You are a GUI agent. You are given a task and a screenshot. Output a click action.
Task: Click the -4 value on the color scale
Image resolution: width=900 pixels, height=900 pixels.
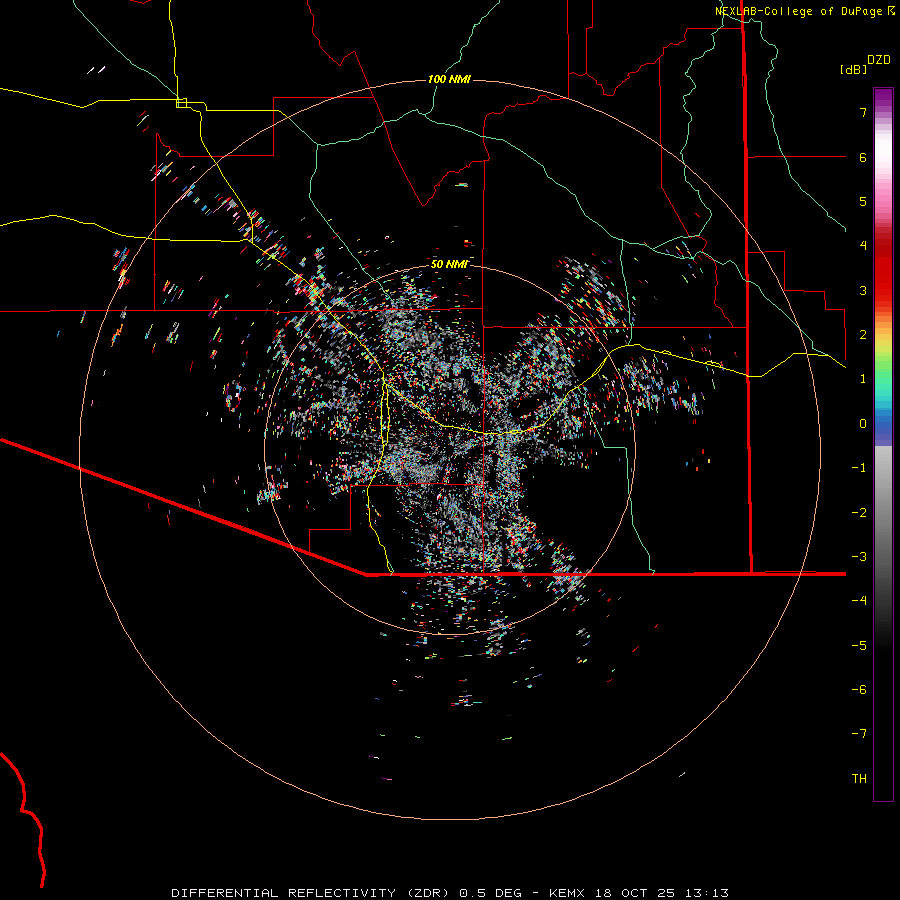click(x=859, y=600)
